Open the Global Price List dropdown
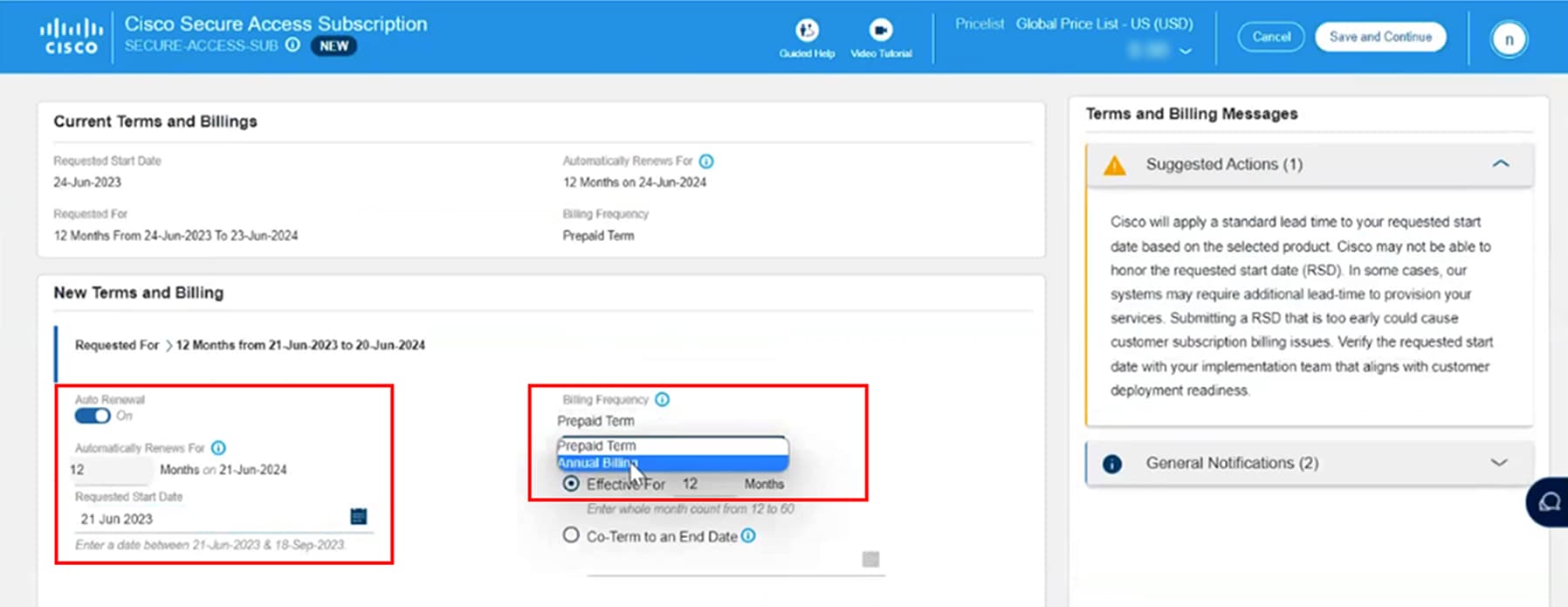Image resolution: width=1568 pixels, height=607 pixels. pos(1185,51)
